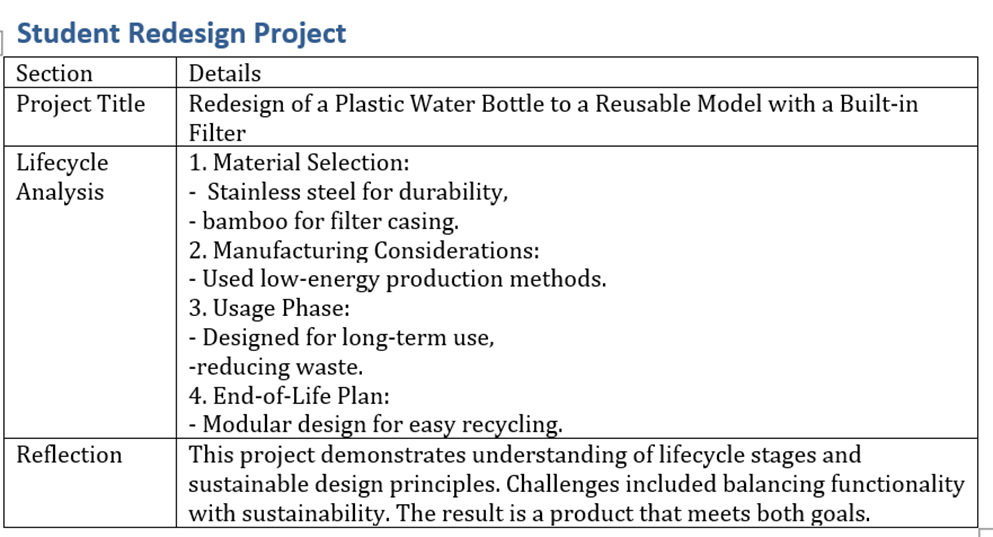Click the "Project Title" cell
This screenshot has width=993, height=537.
[81, 104]
